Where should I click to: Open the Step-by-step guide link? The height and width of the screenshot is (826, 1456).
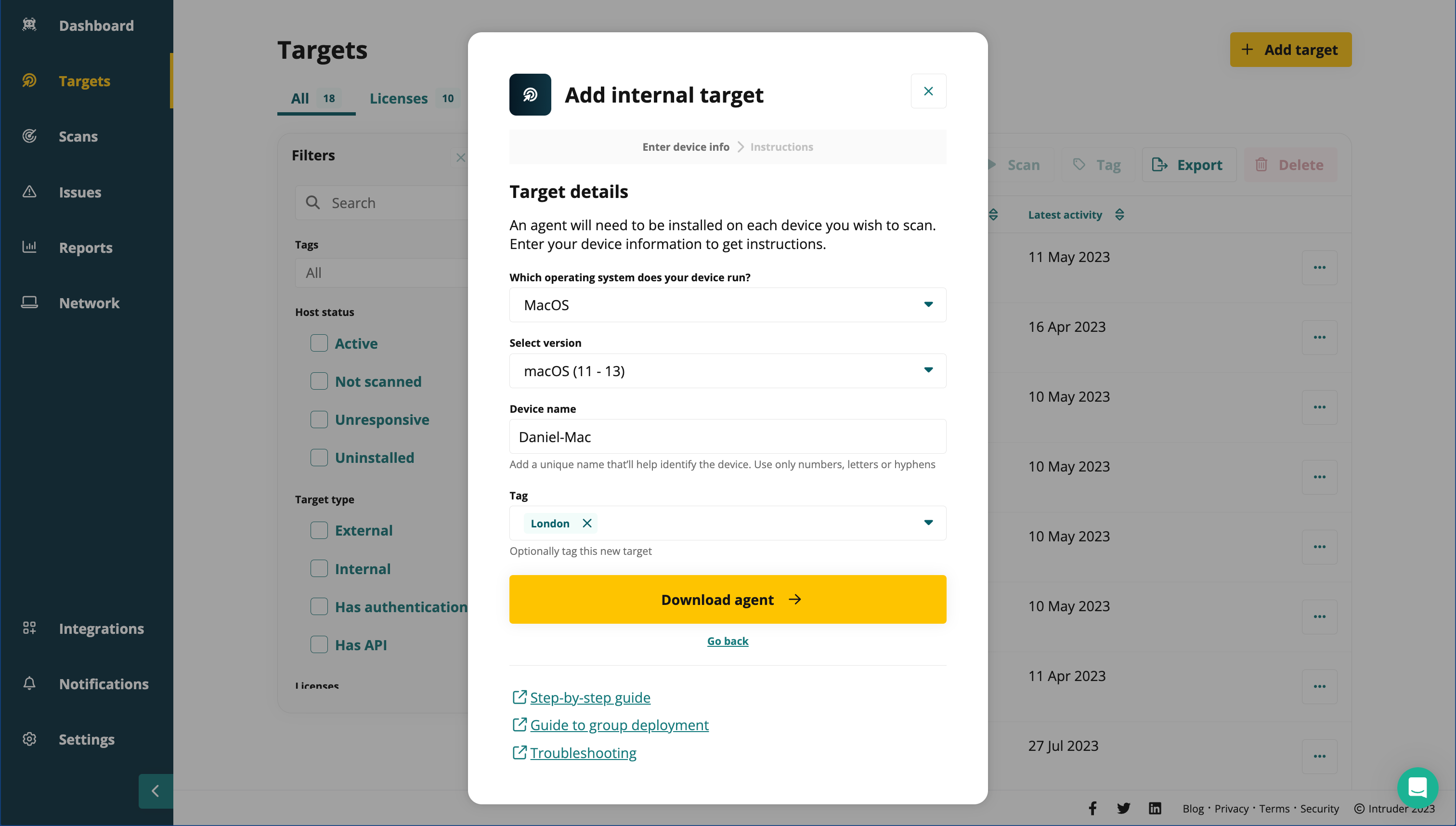point(590,697)
